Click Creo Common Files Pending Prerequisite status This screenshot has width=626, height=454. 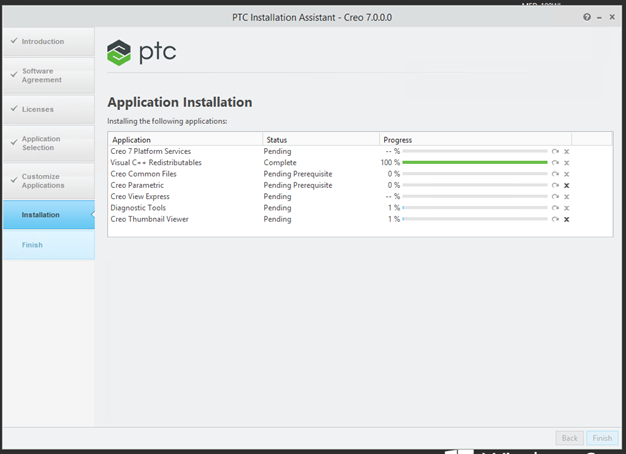click(298, 174)
